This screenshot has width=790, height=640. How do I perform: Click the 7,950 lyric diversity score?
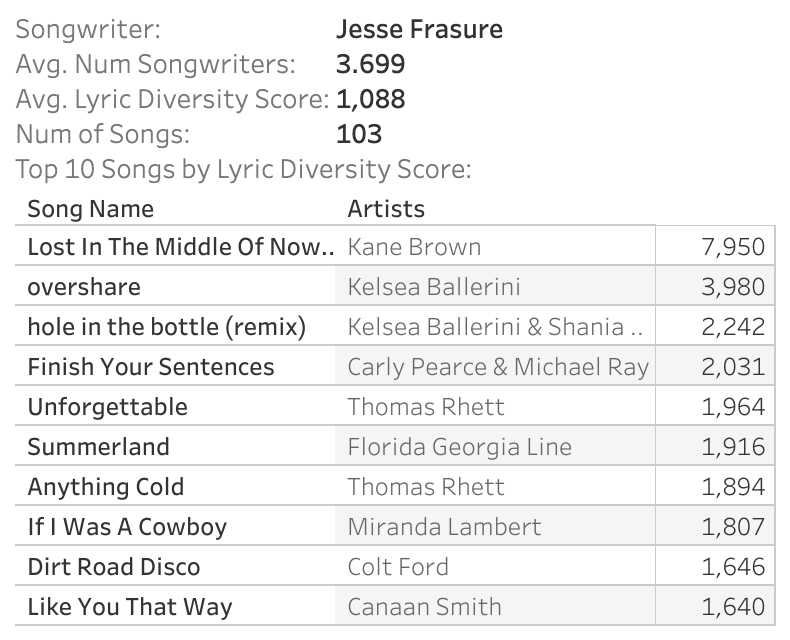pyautogui.click(x=733, y=247)
